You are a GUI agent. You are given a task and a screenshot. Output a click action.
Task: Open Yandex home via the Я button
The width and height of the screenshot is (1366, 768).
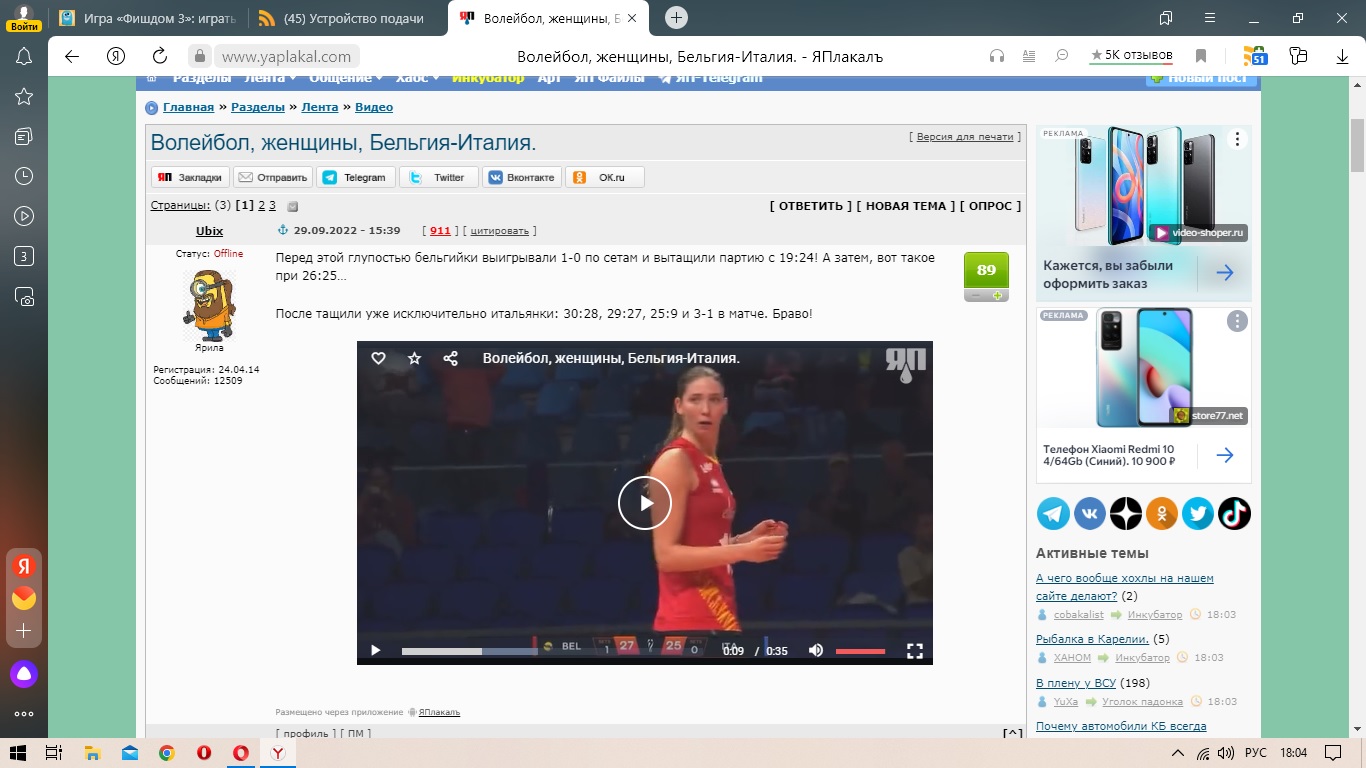pyautogui.click(x=116, y=56)
